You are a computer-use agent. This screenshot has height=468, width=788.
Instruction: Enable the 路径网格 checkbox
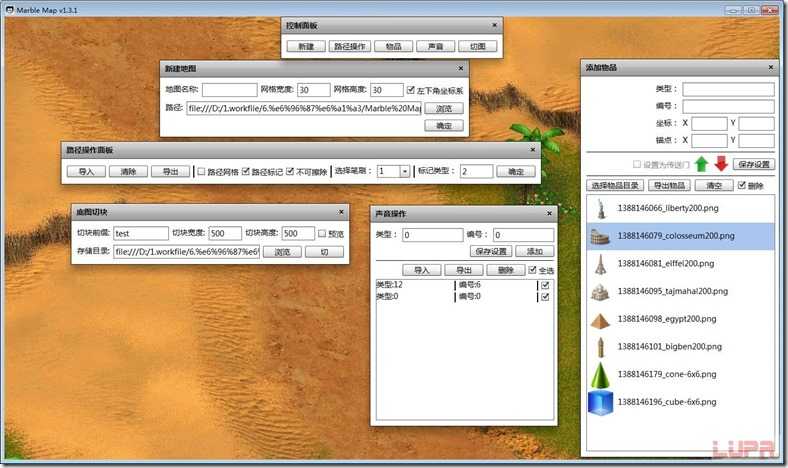201,171
